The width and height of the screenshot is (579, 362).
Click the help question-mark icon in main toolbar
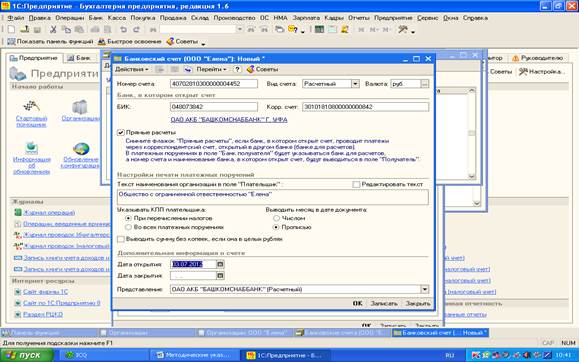292,29
